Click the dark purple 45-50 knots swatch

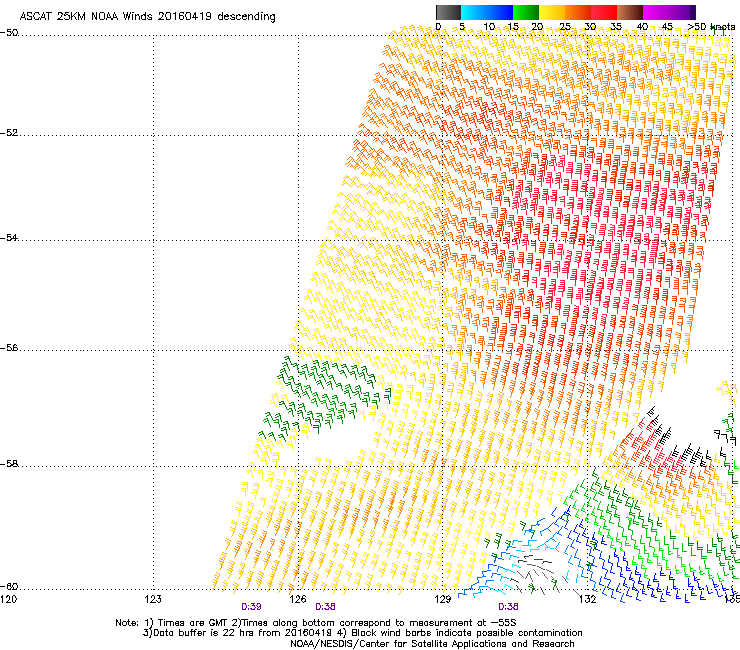(682, 12)
